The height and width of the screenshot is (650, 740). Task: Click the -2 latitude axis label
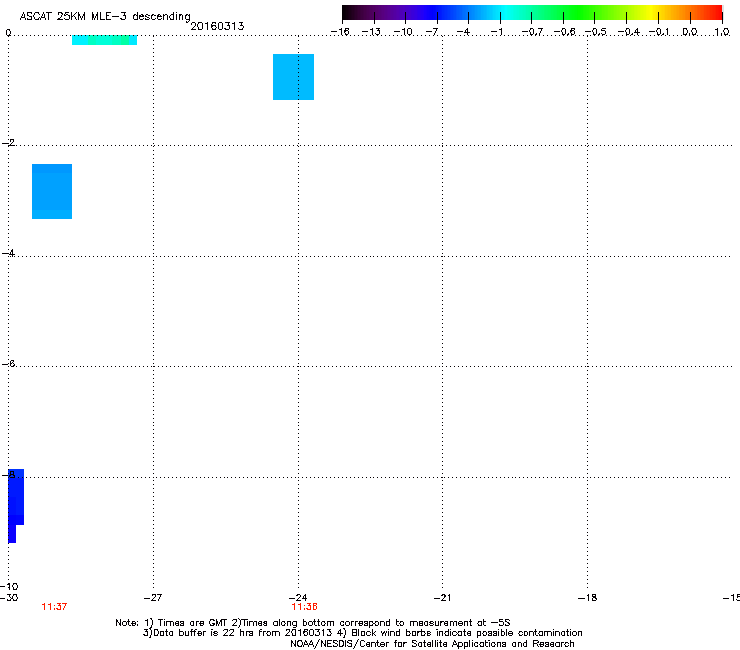[8, 143]
